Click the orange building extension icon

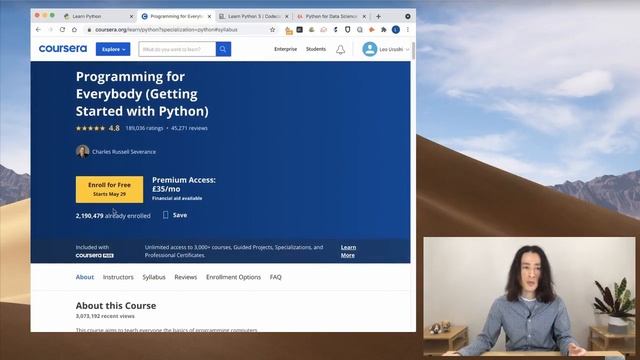pos(289,30)
